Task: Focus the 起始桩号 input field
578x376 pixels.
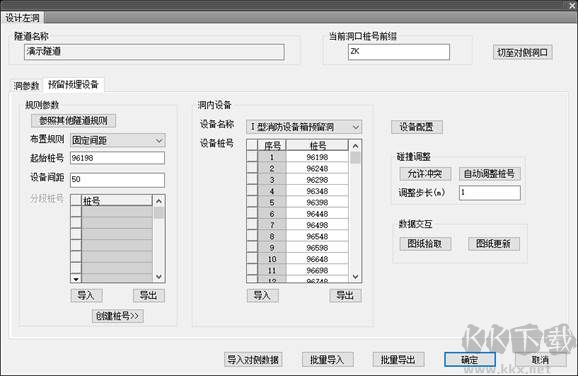Action: click(x=117, y=158)
